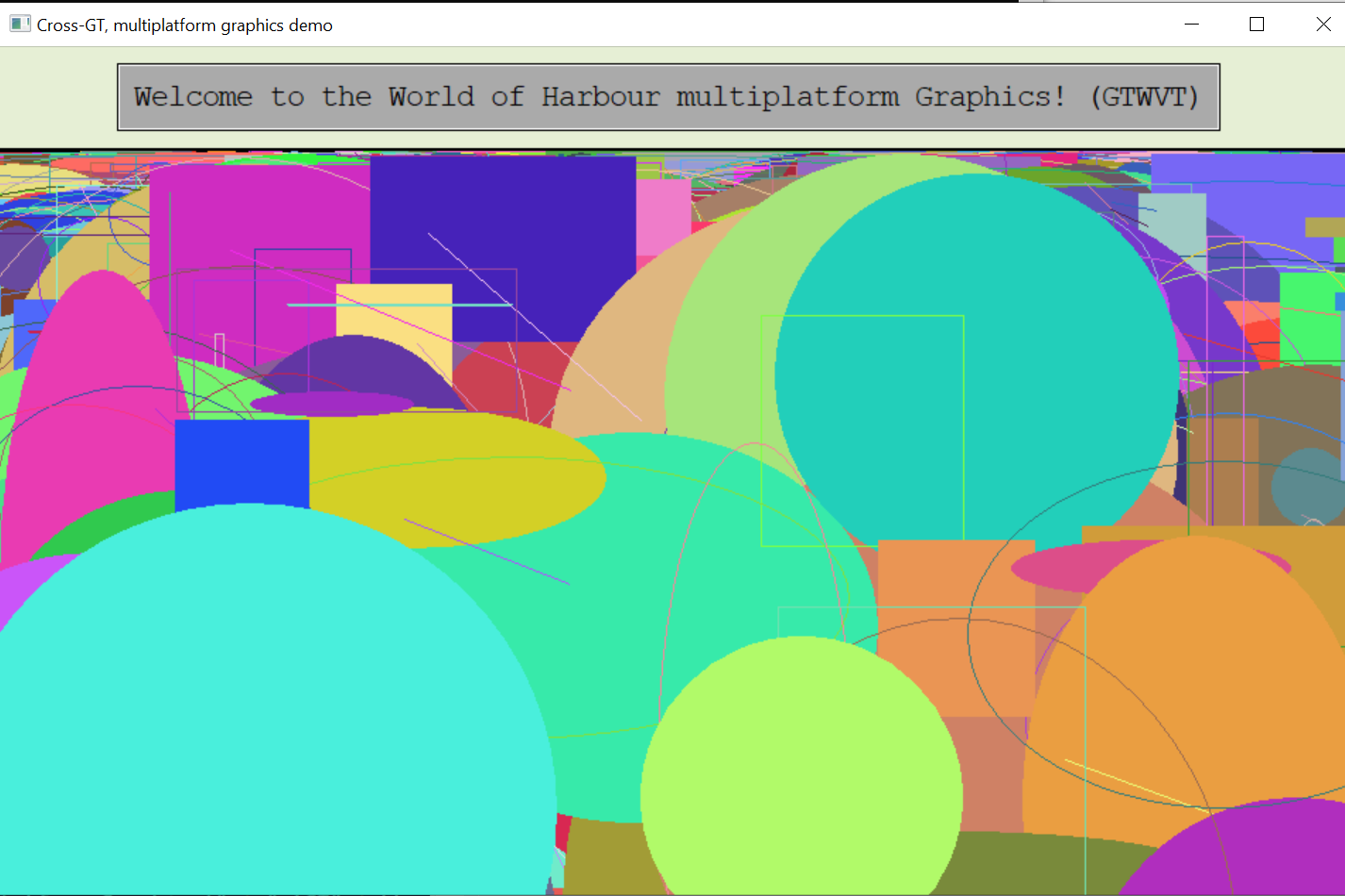Minimize the Cross-GT demo window
1345x896 pixels.
(1191, 25)
